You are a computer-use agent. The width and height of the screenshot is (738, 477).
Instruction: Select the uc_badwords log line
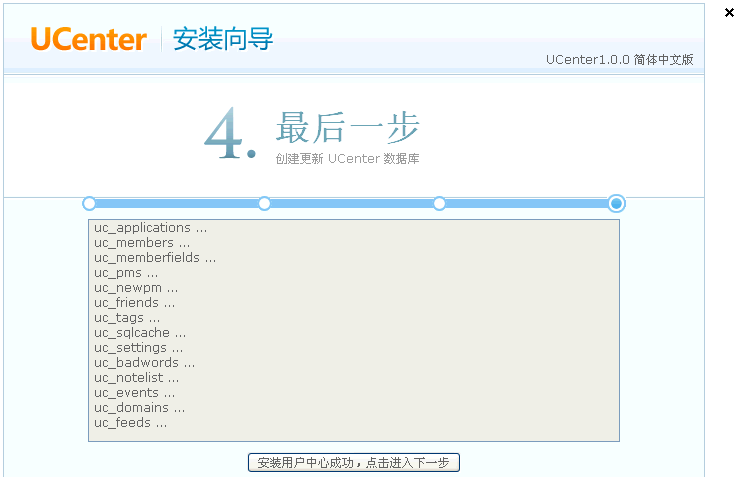coord(144,363)
